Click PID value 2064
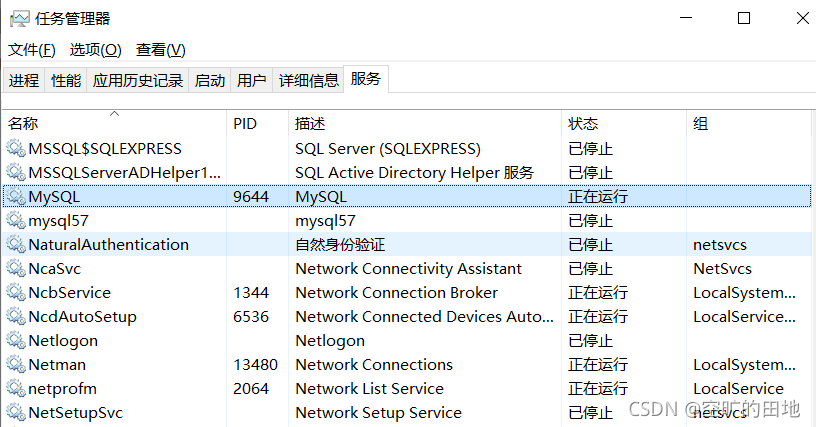 point(251,389)
